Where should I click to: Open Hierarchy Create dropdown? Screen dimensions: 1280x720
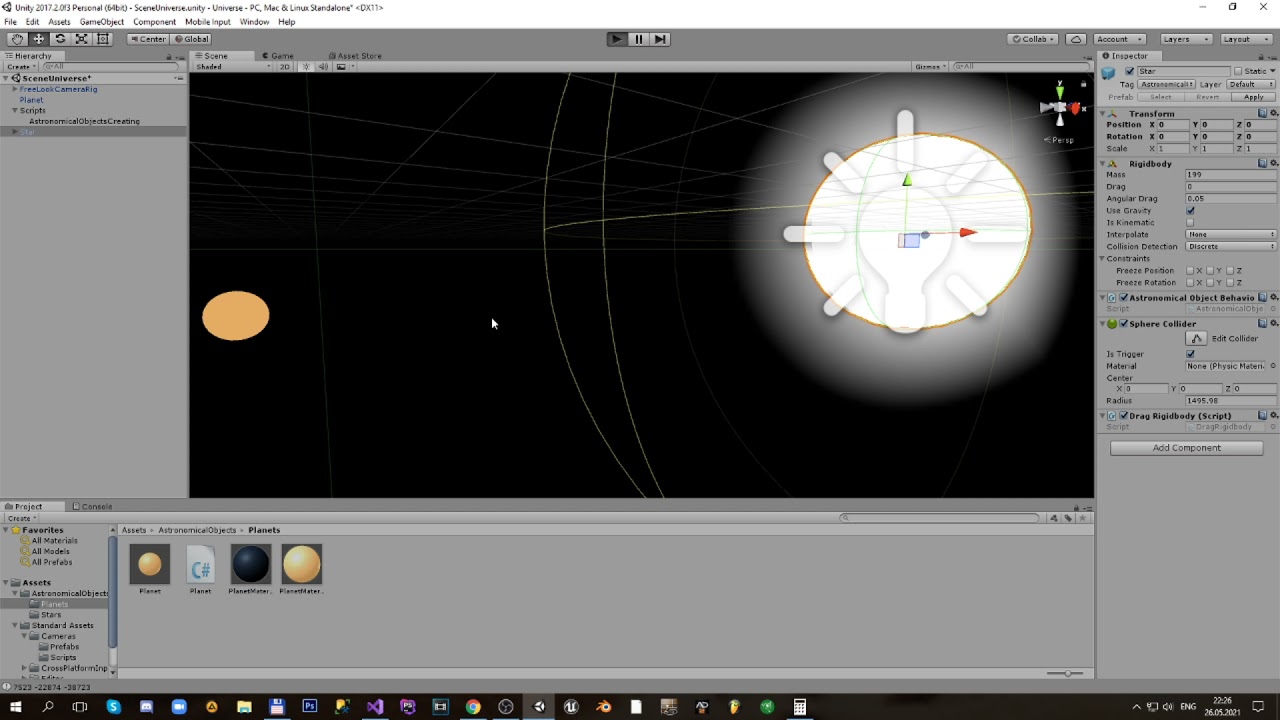[20, 67]
